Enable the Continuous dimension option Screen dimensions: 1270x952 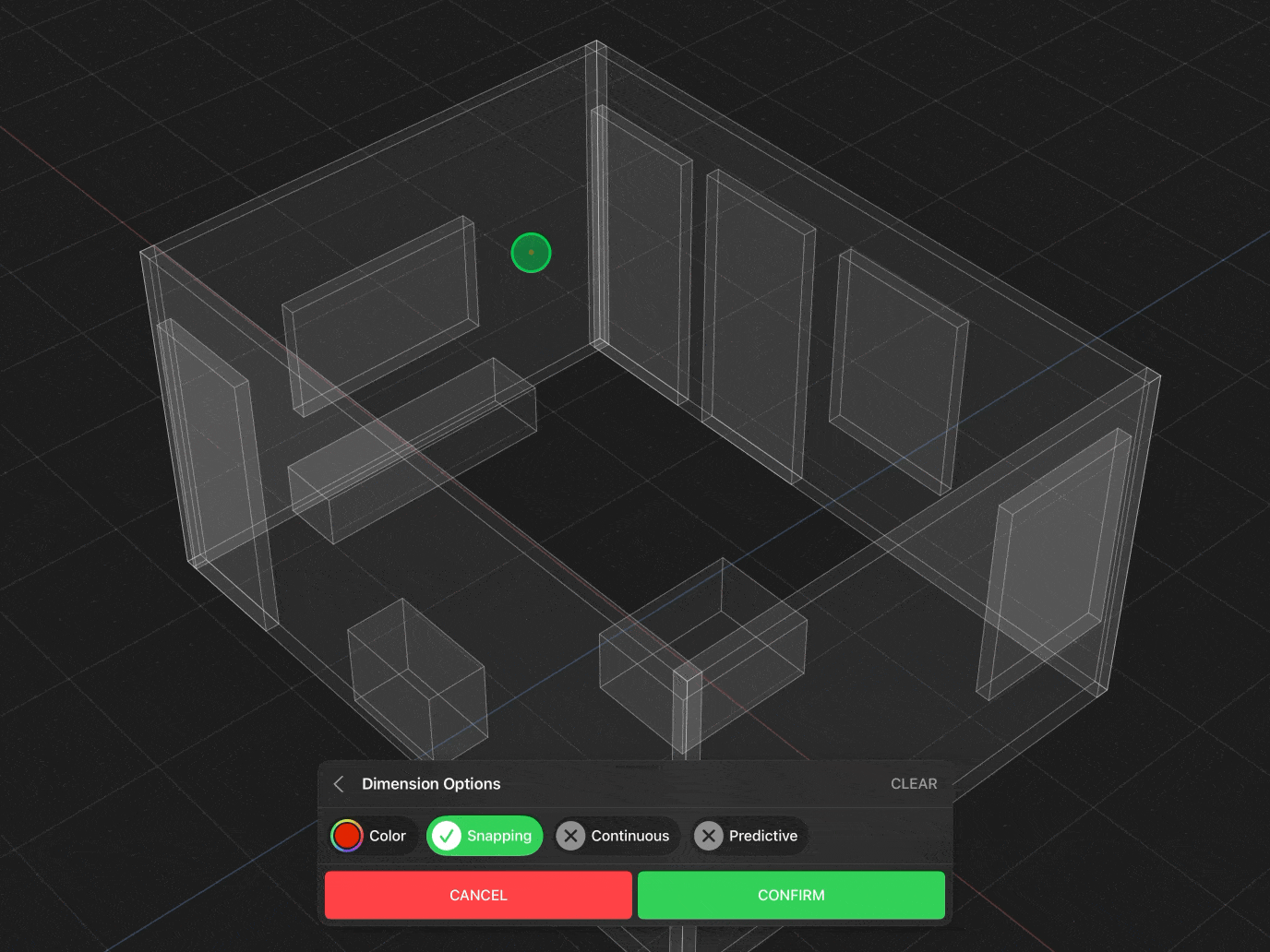(617, 836)
